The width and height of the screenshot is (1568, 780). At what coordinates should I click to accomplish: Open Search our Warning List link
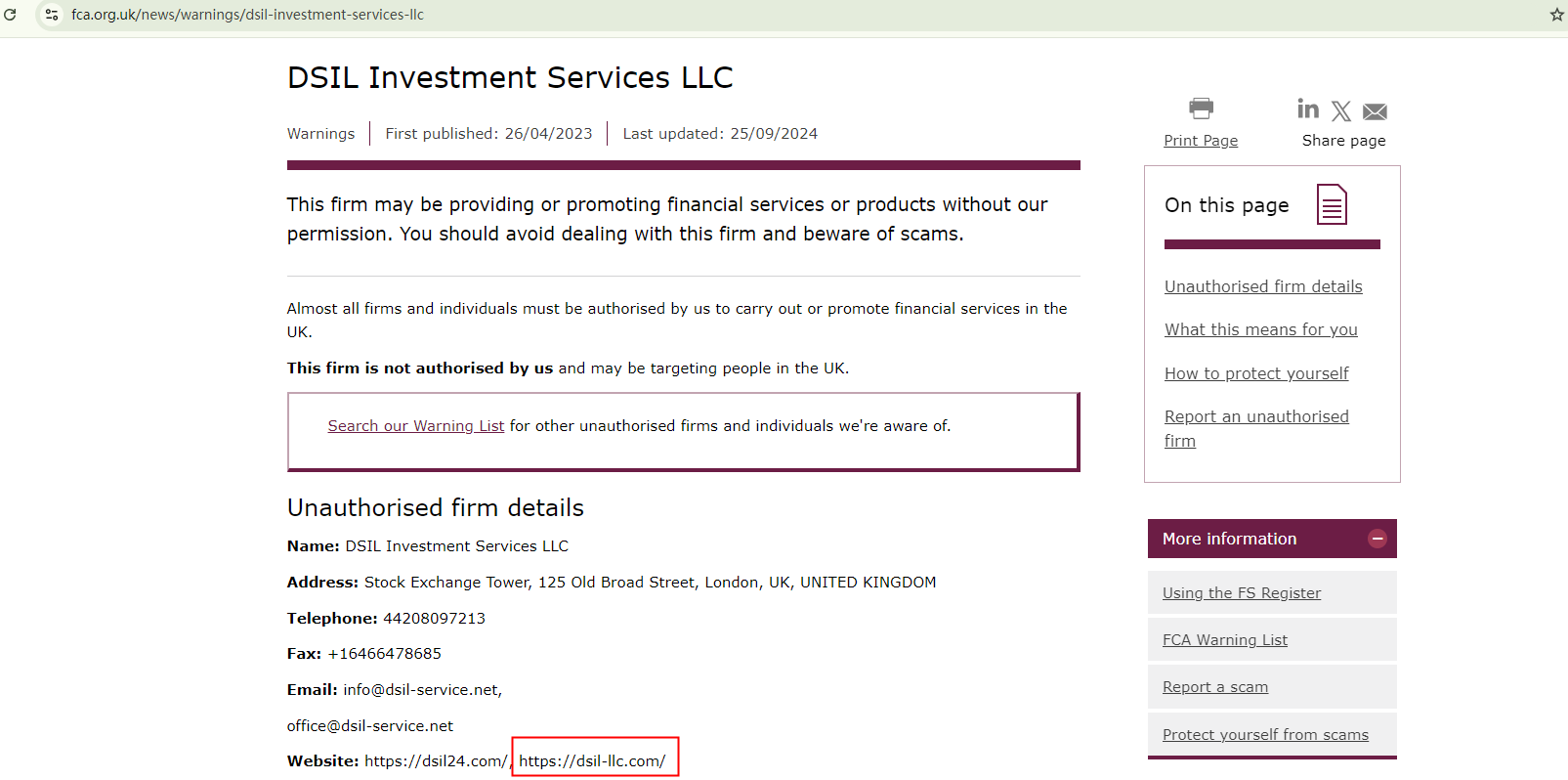(416, 426)
